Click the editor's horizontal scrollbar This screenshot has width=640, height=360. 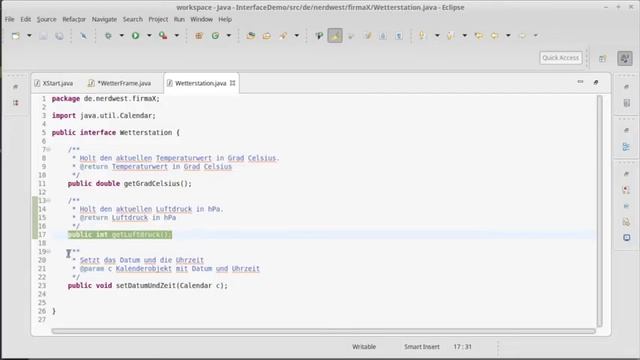[323, 331]
